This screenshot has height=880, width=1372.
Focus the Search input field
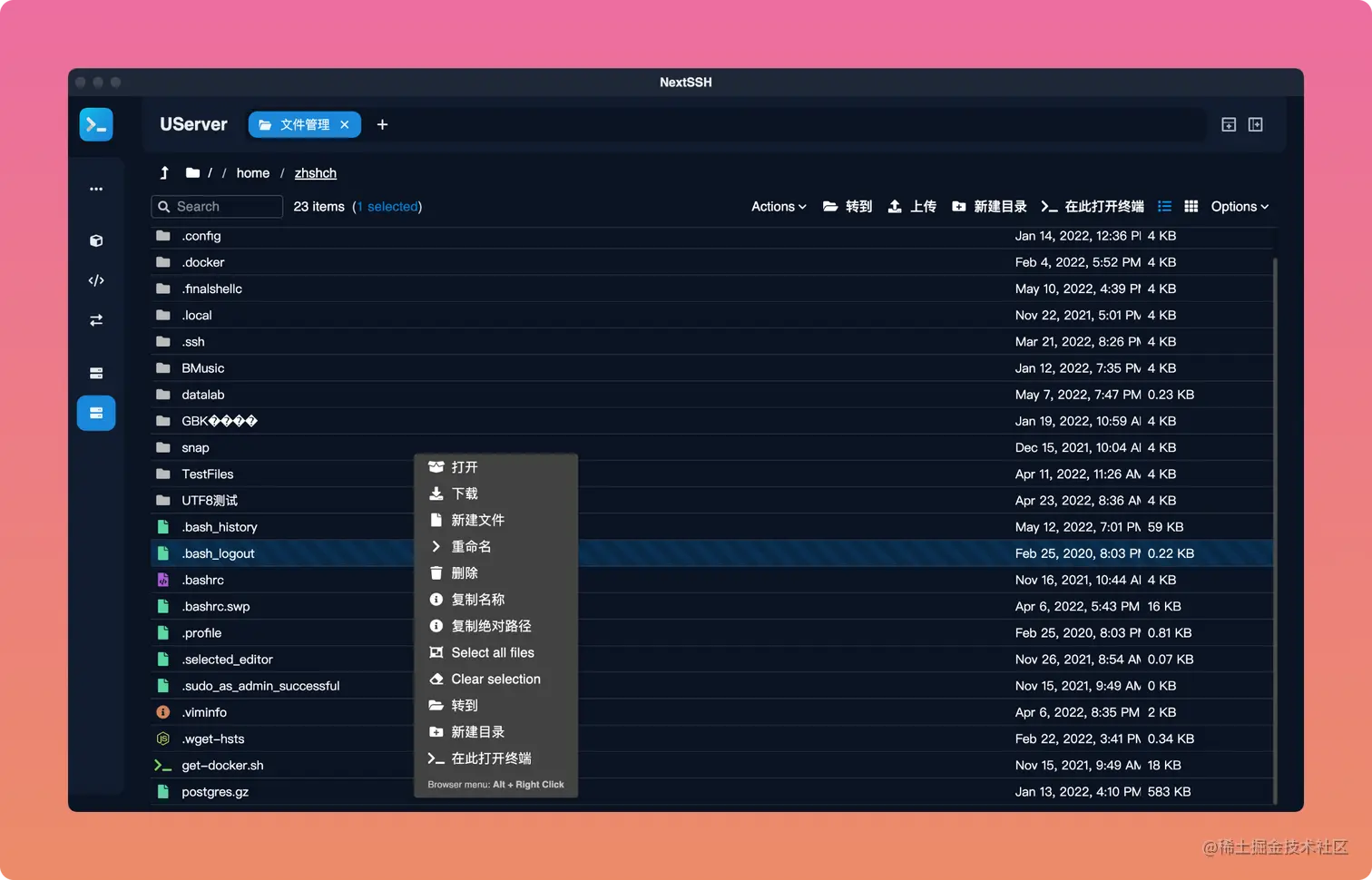[x=217, y=206]
